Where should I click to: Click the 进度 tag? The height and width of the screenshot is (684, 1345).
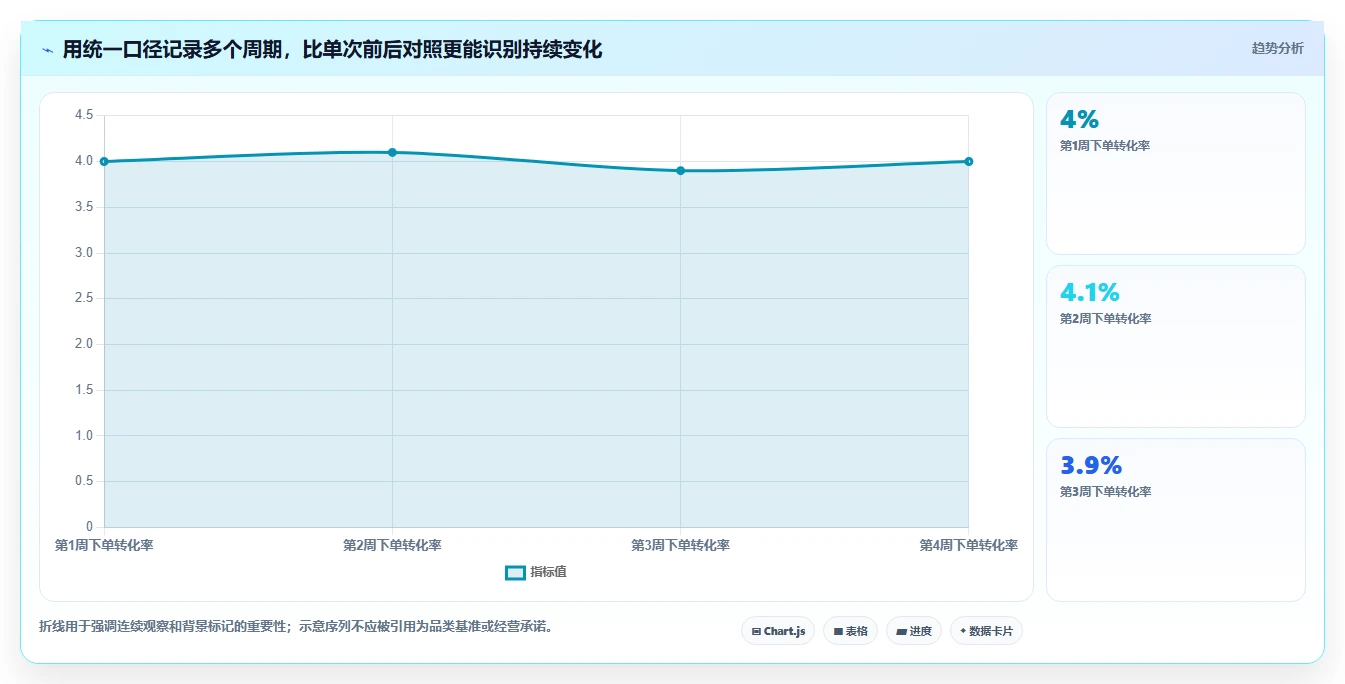[914, 631]
